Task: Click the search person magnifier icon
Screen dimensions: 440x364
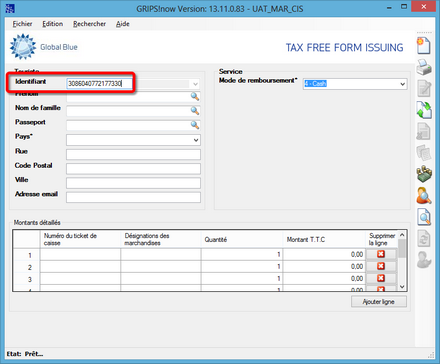Action: pos(424,195)
